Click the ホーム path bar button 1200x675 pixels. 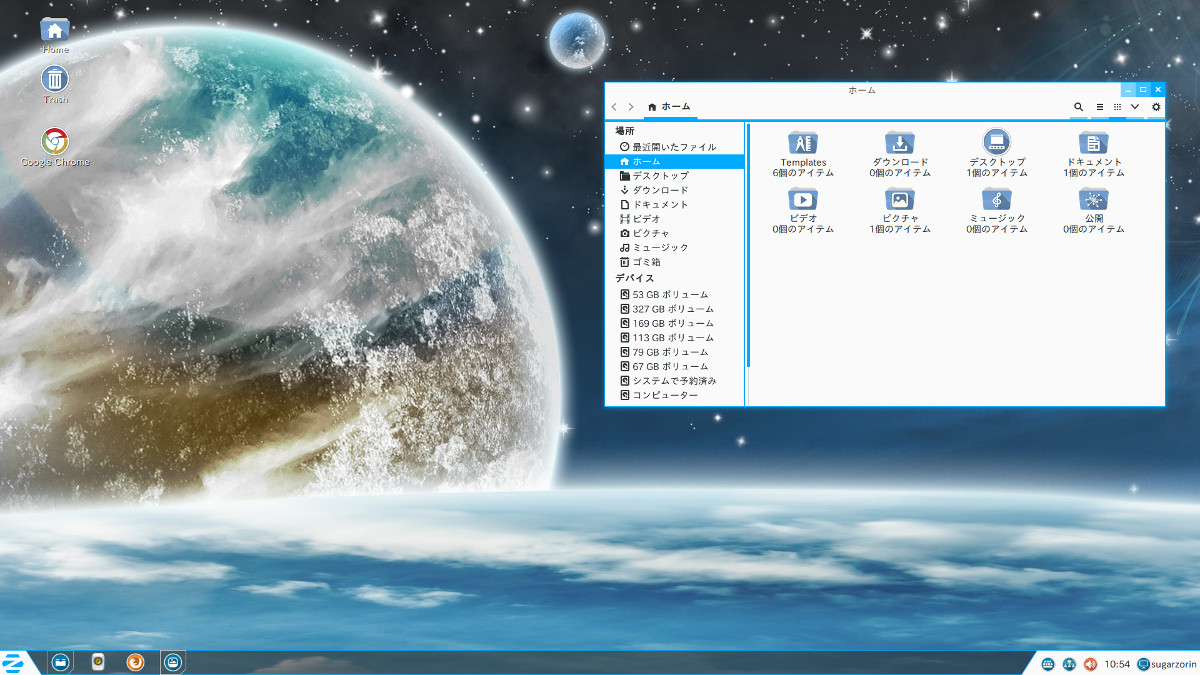coord(670,106)
